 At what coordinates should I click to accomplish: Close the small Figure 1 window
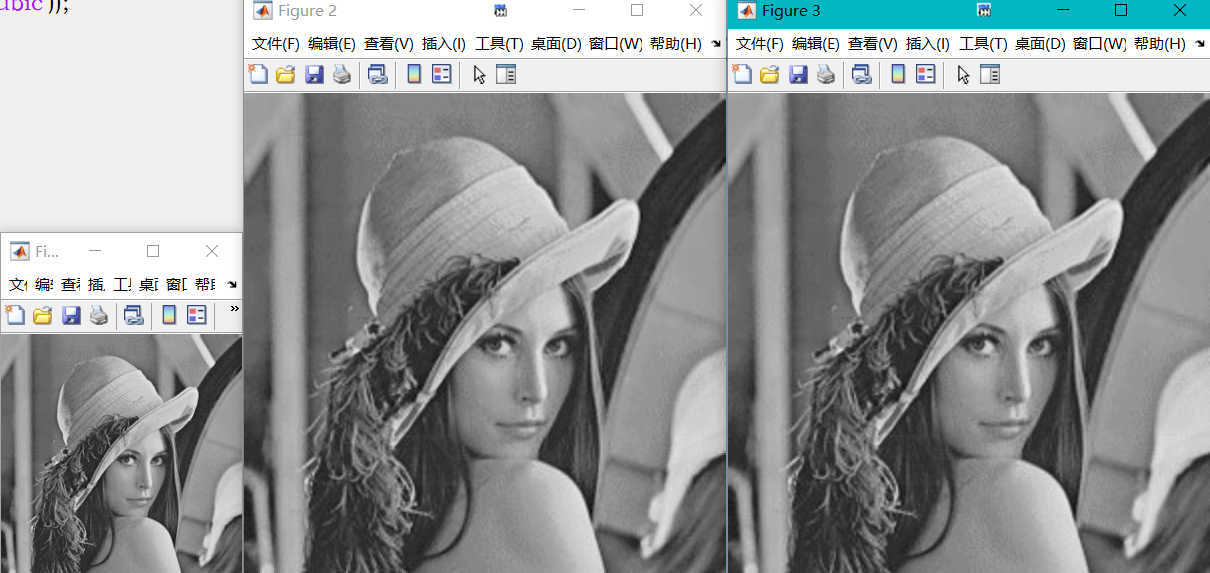pos(211,251)
